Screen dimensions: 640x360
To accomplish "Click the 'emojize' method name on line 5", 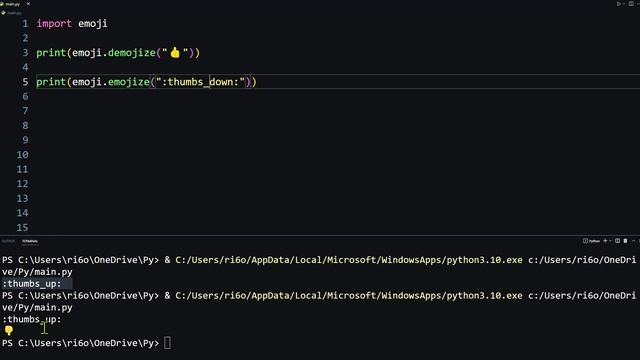I will (129, 82).
